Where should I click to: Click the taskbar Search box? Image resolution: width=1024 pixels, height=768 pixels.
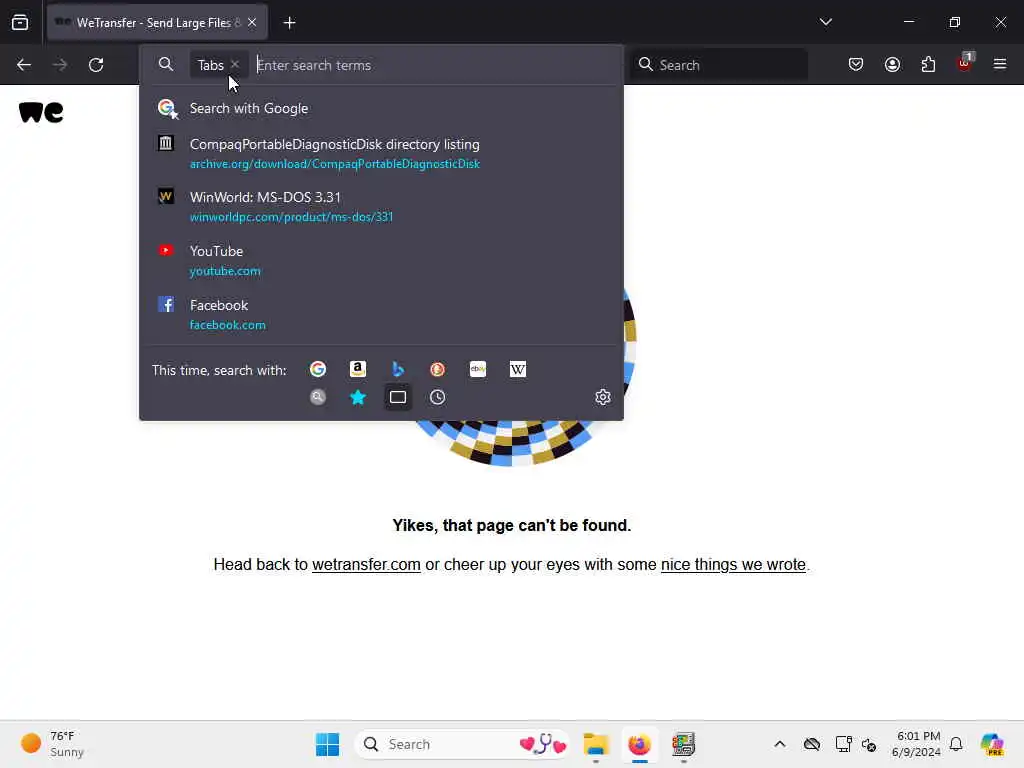(462, 744)
